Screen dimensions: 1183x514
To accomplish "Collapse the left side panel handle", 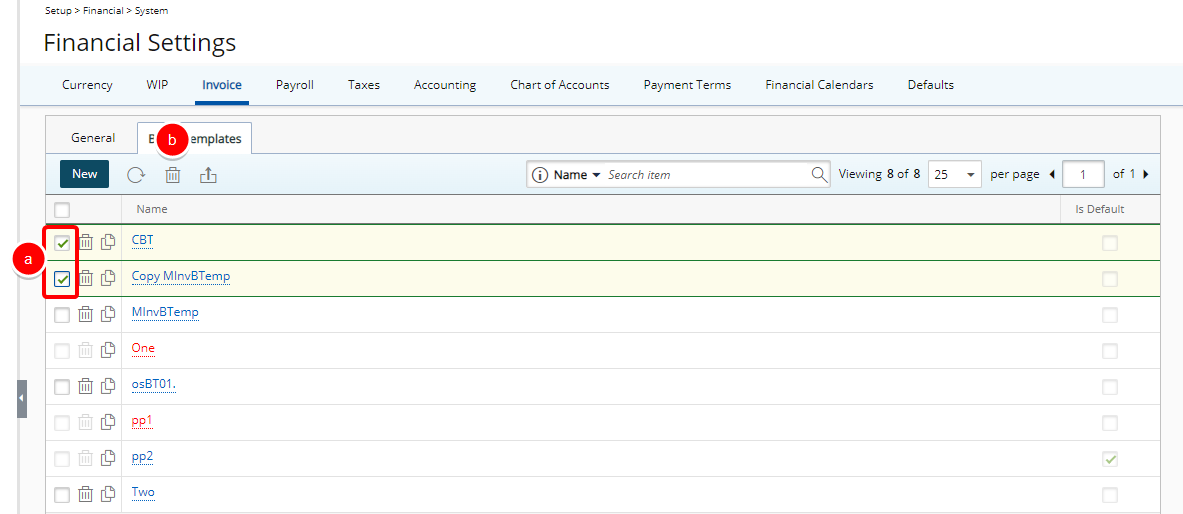I will [22, 399].
